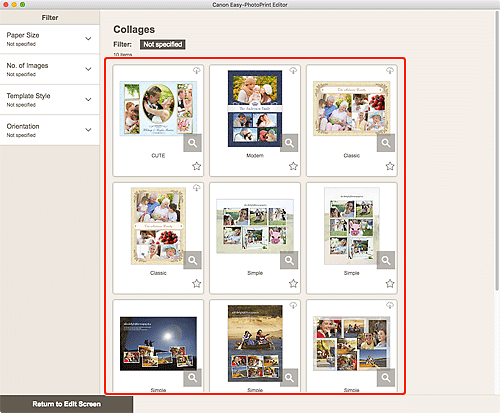Screen dimensions: 500x413
Task: Choose the Modern navy family collage thumbnail
Action: point(255,108)
